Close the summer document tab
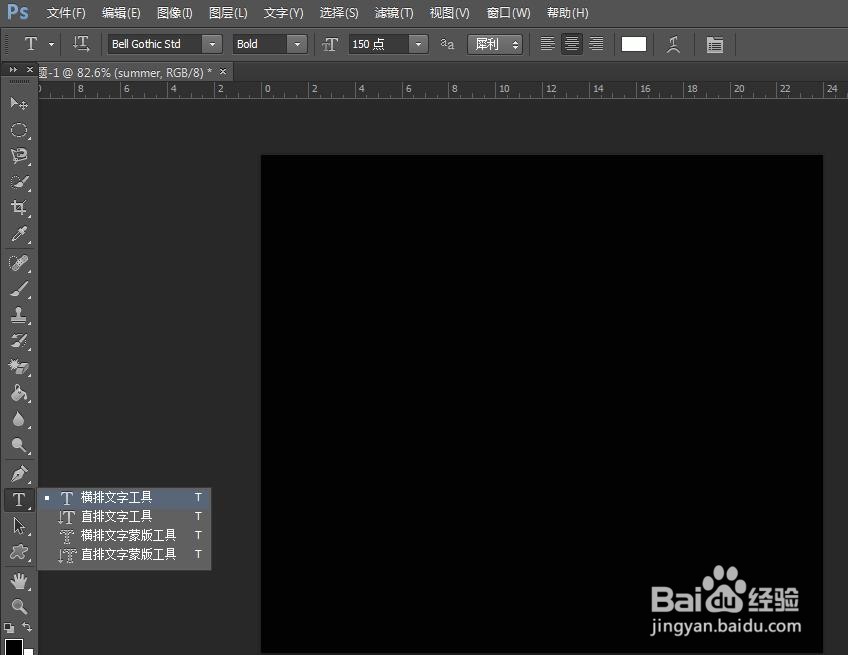This screenshot has height=655, width=848. point(223,71)
